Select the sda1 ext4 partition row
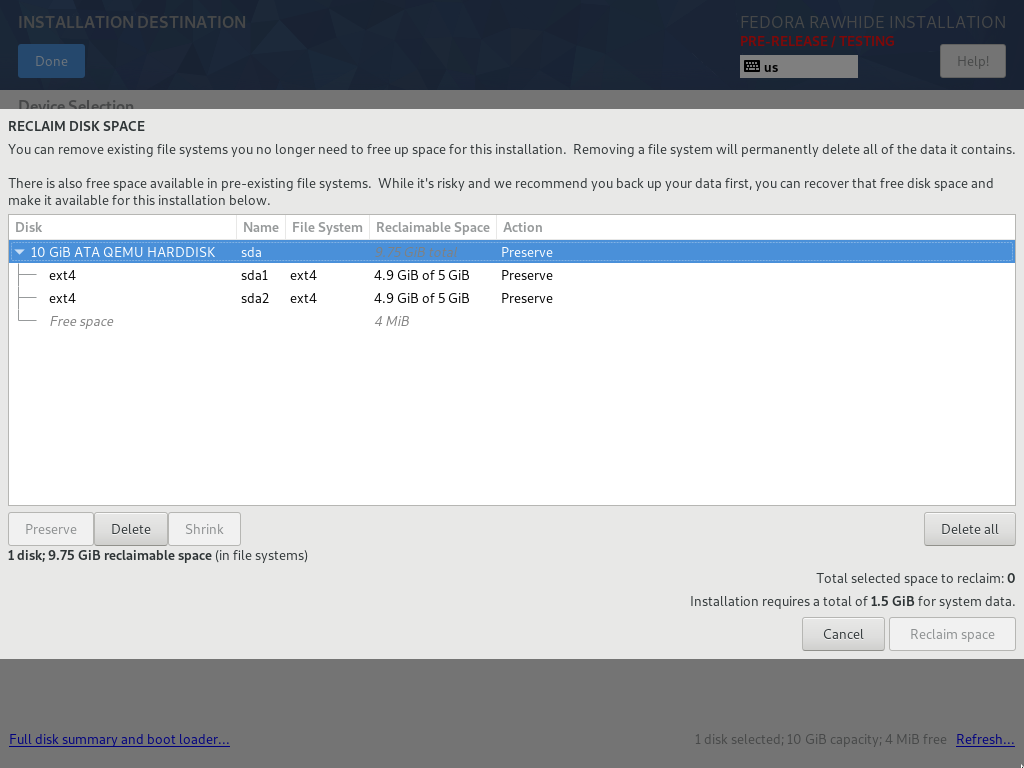 512,276
